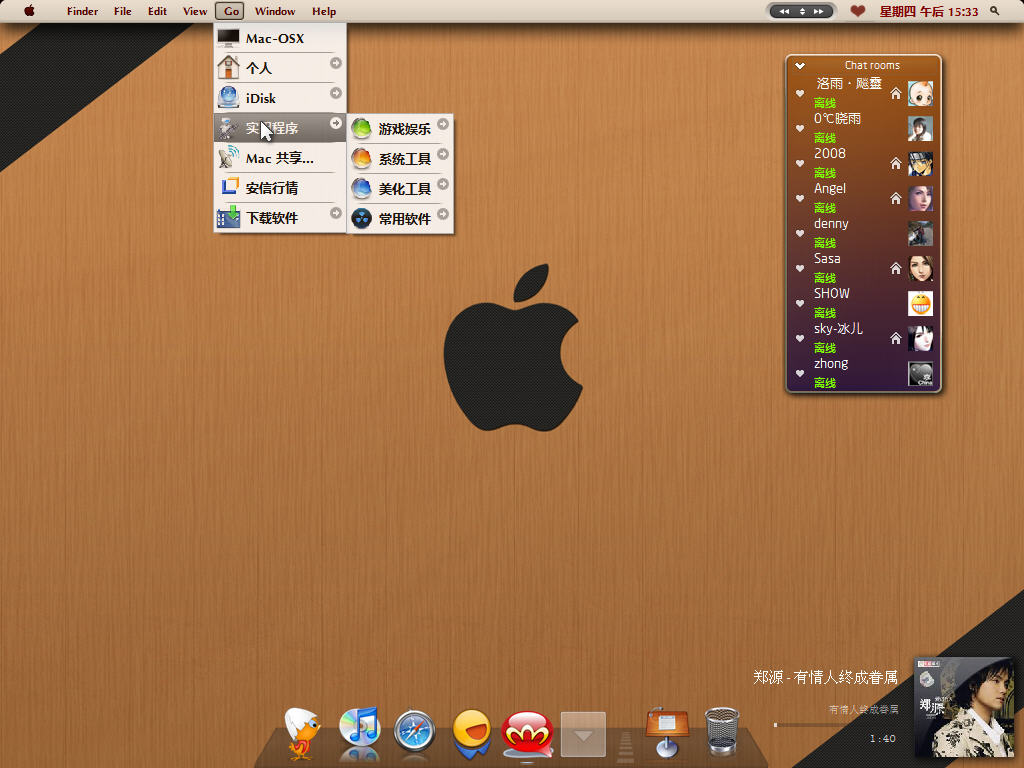
Task: Toggle heart next to 洛雨·飚蠢
Action: [799, 93]
